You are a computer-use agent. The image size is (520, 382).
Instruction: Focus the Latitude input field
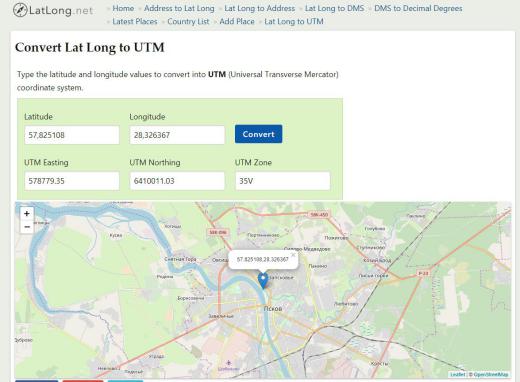[x=72, y=135]
